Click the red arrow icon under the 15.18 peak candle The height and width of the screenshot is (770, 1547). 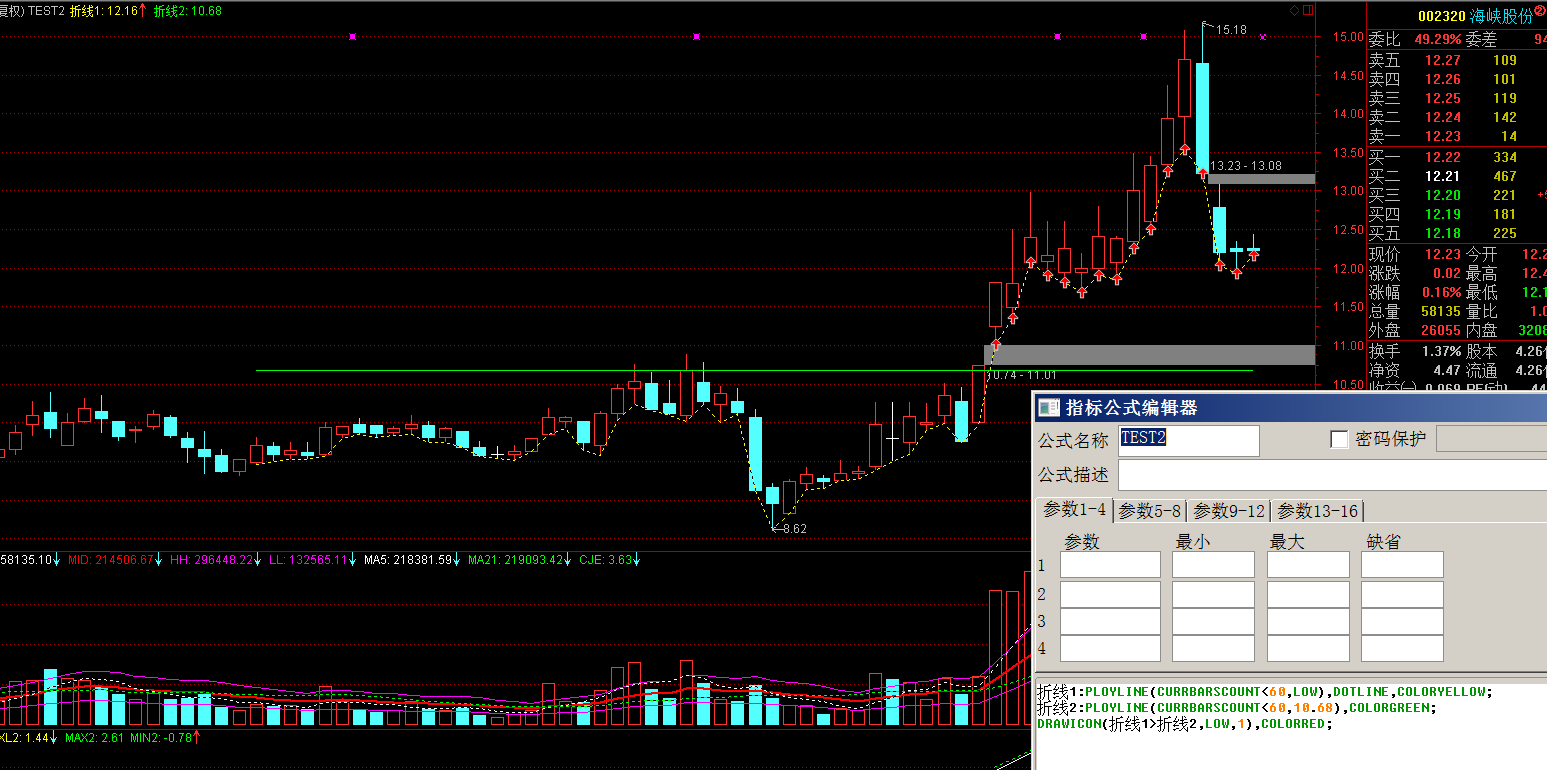point(1203,173)
